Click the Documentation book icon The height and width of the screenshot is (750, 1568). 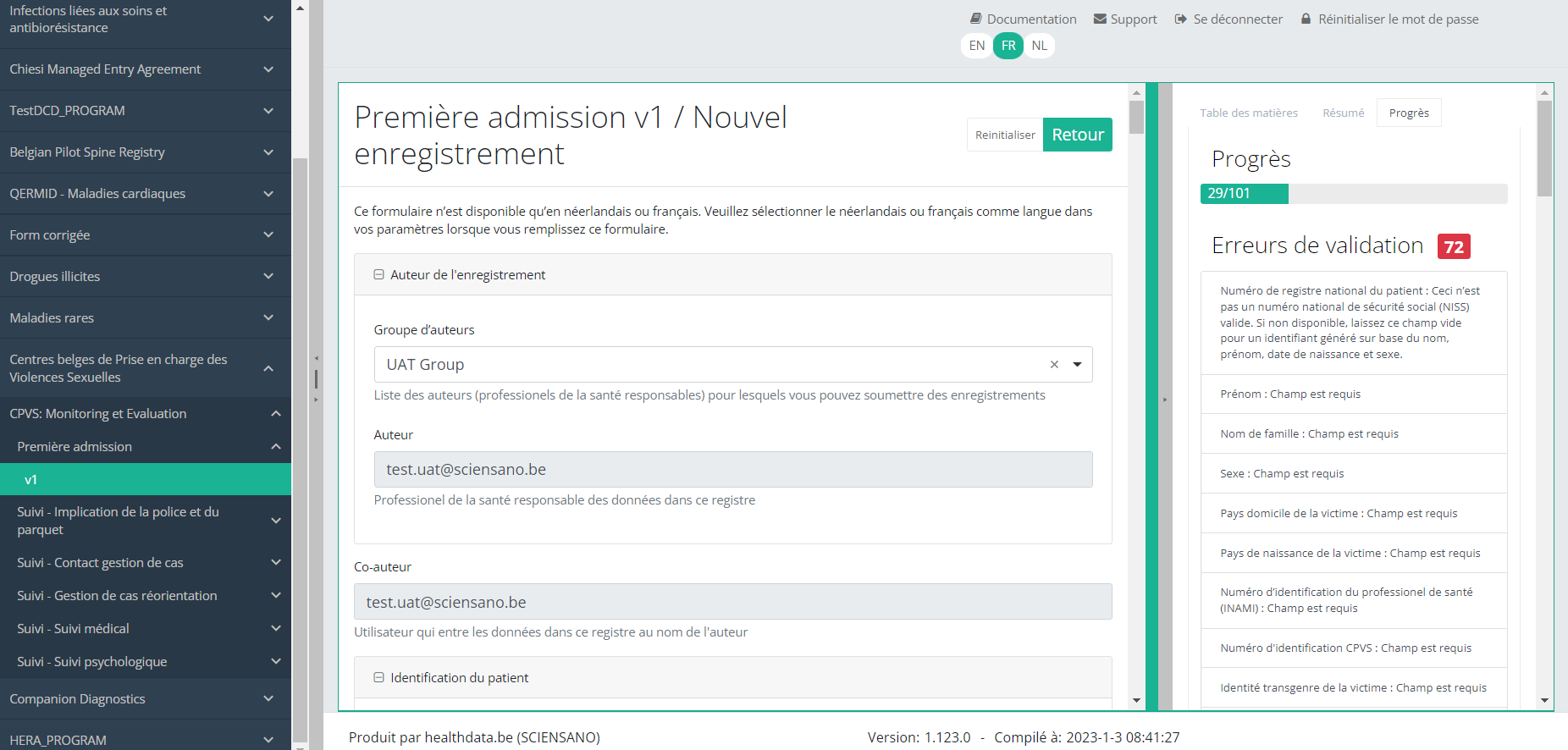pos(976,19)
